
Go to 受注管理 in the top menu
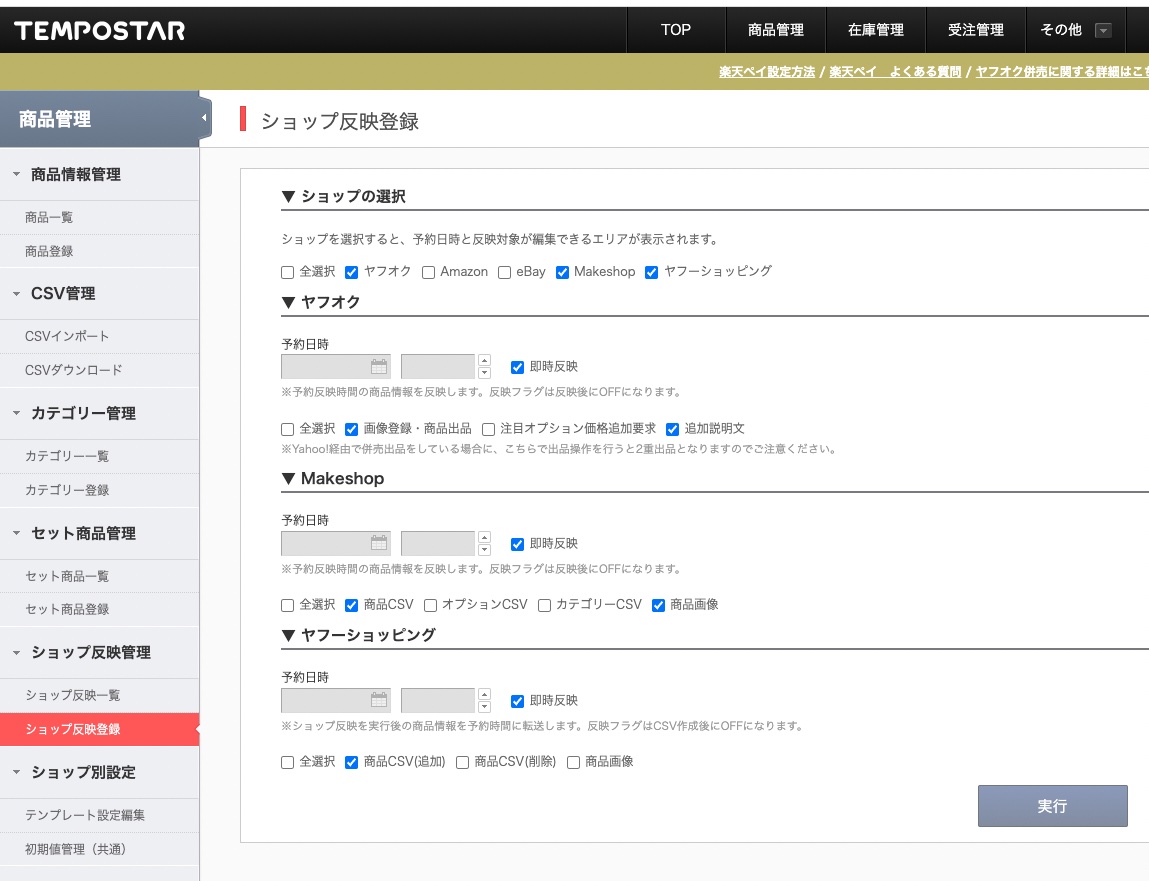pyautogui.click(x=976, y=30)
